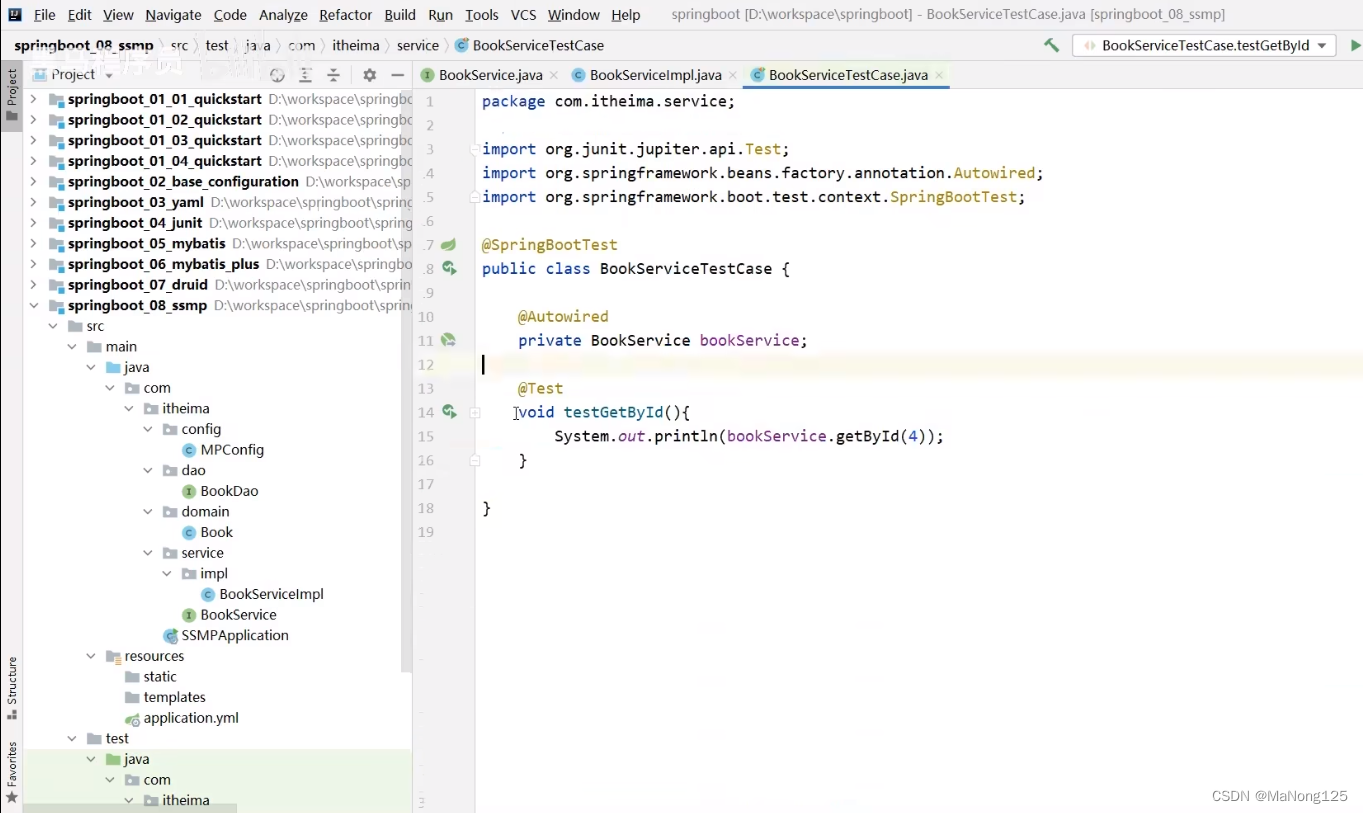Click line number 18 in the gutter

426,508
